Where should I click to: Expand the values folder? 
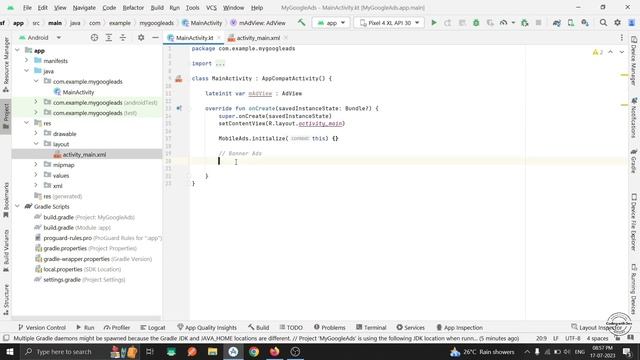pos(36,175)
